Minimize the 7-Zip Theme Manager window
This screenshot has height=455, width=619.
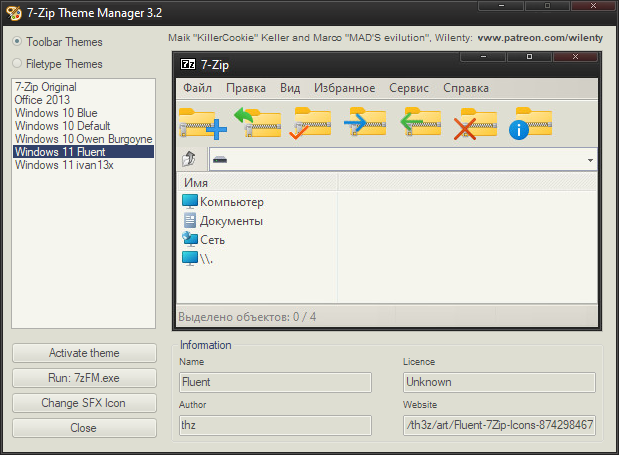coord(501,6)
